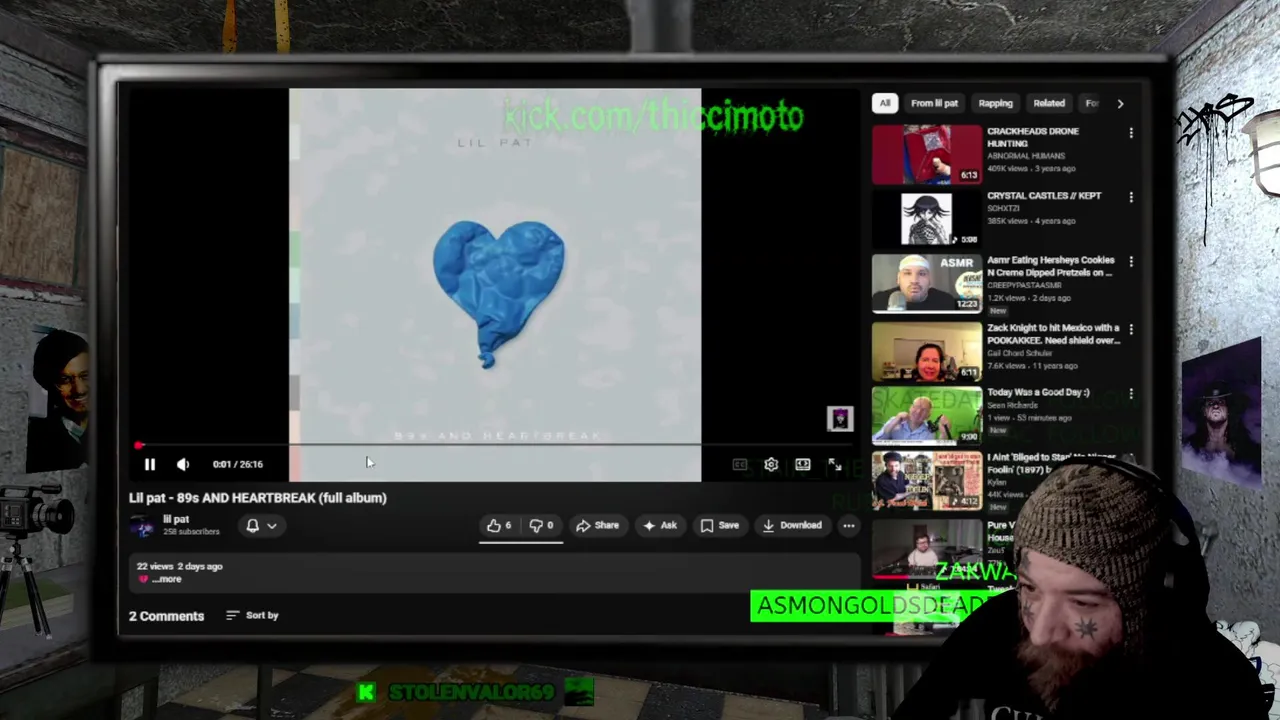Click the Share button
The width and height of the screenshot is (1280, 720).
(597, 525)
